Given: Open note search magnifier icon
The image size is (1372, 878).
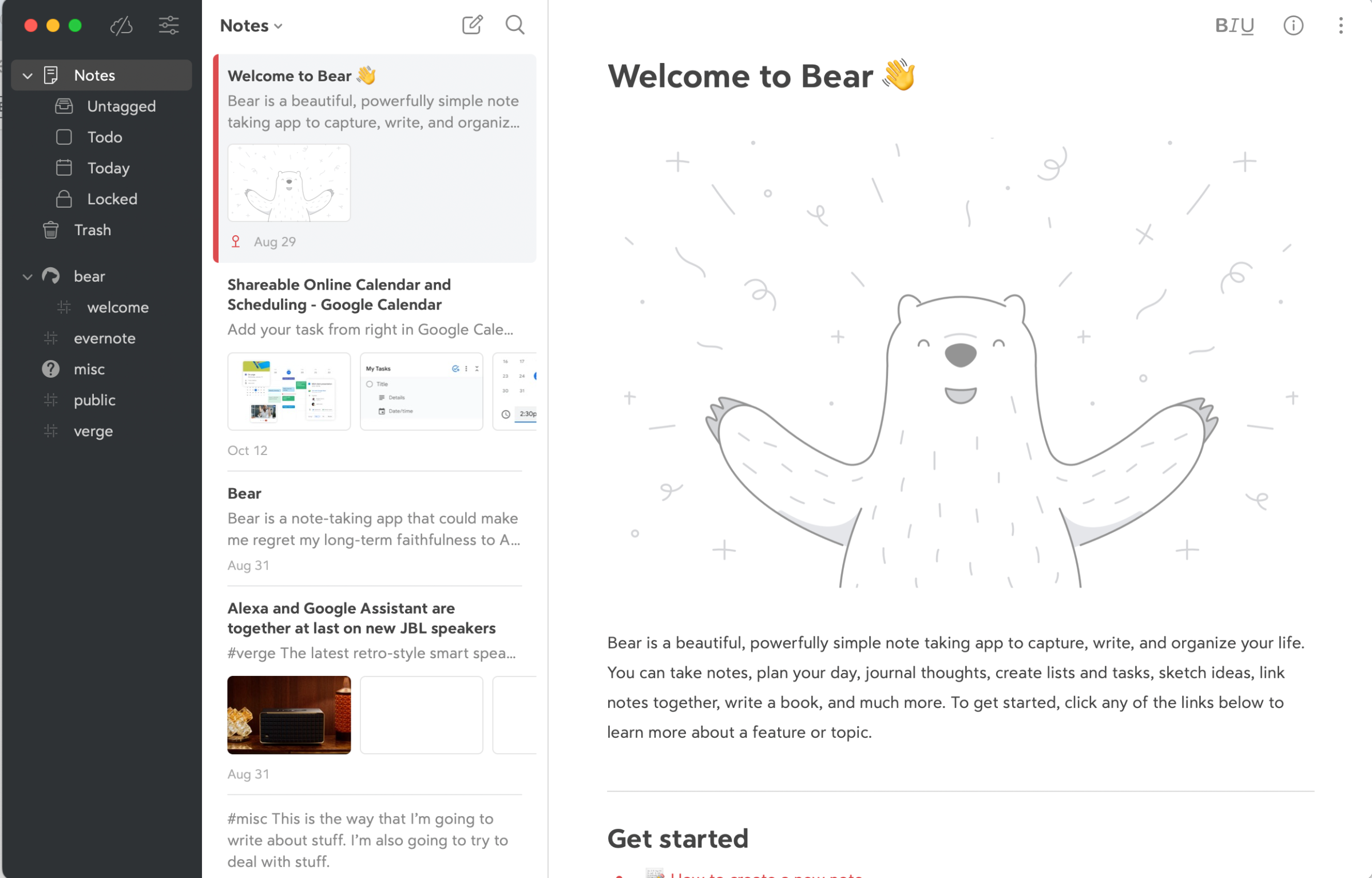Looking at the screenshot, I should (x=515, y=25).
